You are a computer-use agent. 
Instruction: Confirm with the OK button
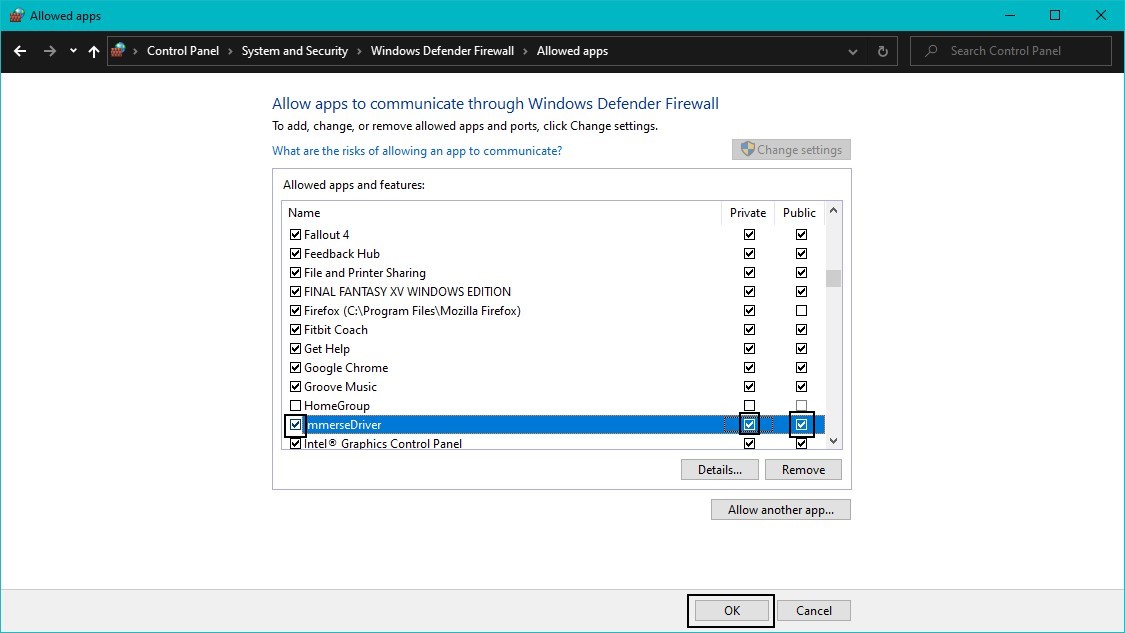pyautogui.click(x=731, y=611)
